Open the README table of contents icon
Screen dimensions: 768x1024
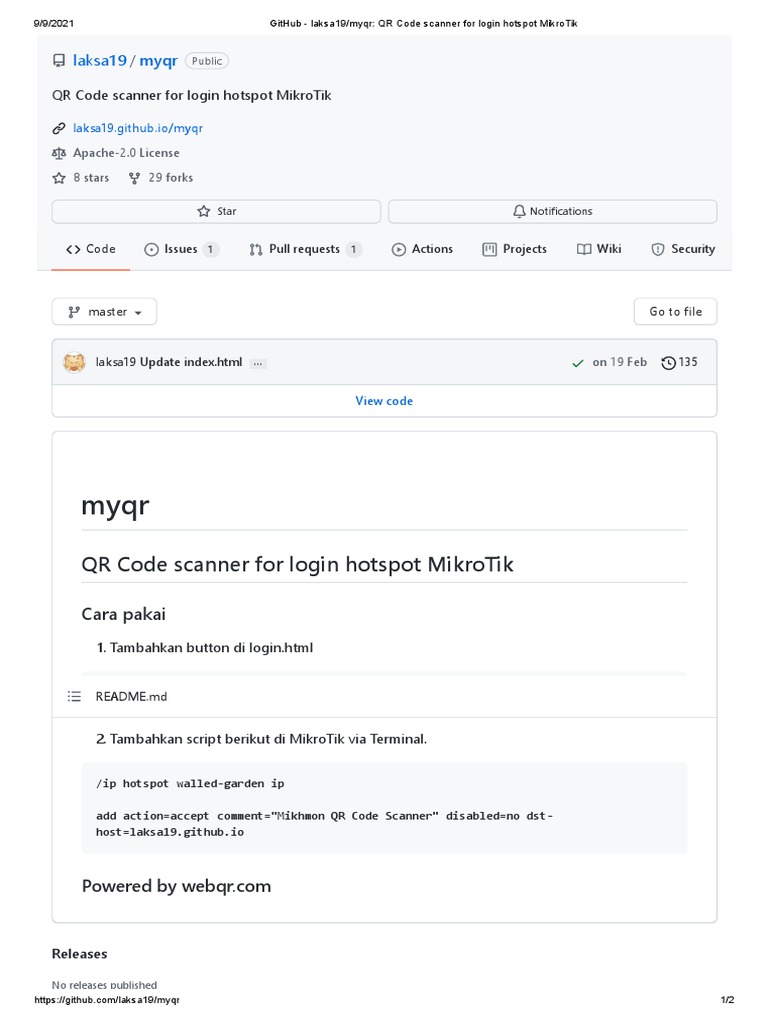(74, 696)
